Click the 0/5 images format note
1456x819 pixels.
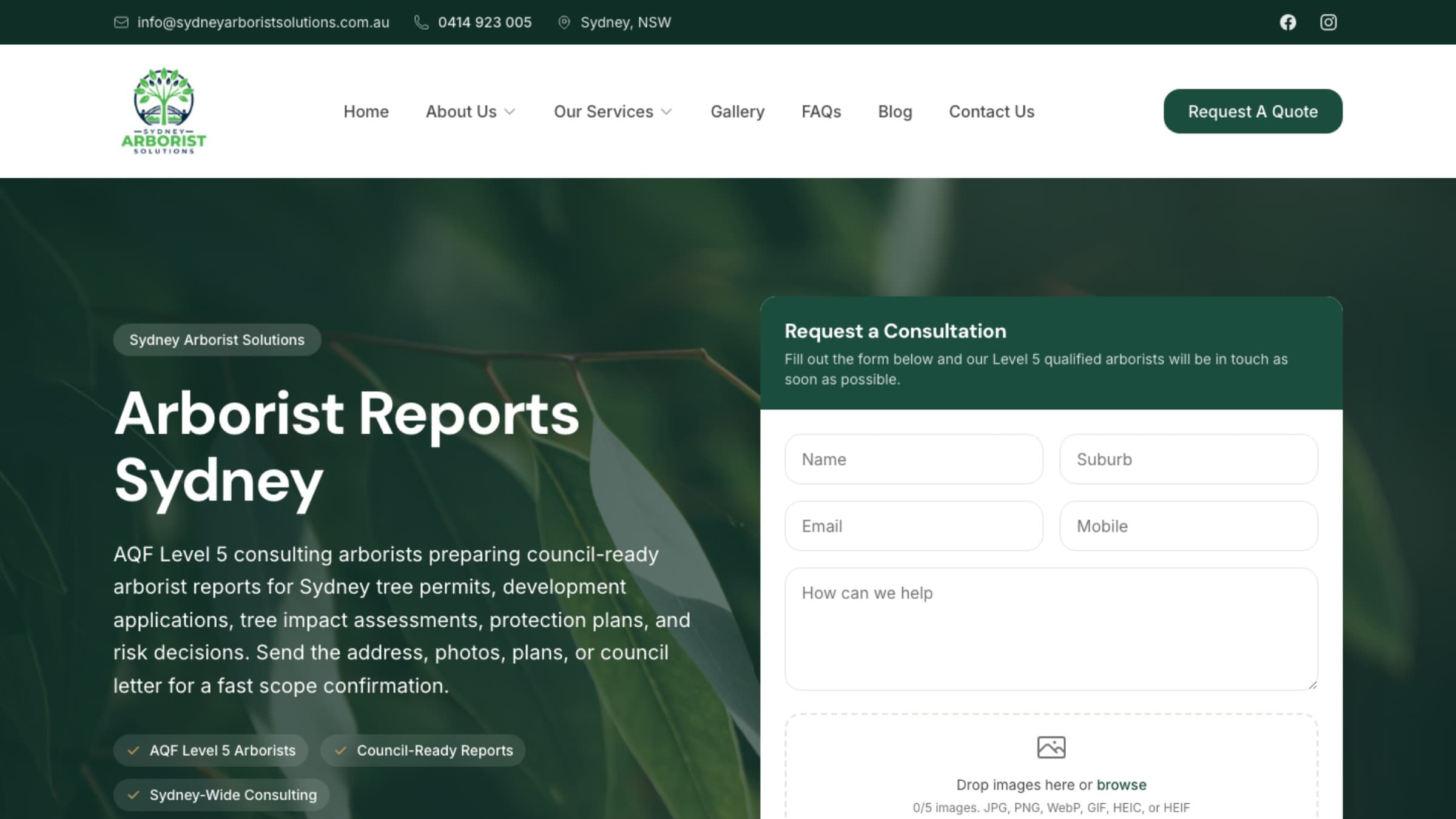point(1051,807)
